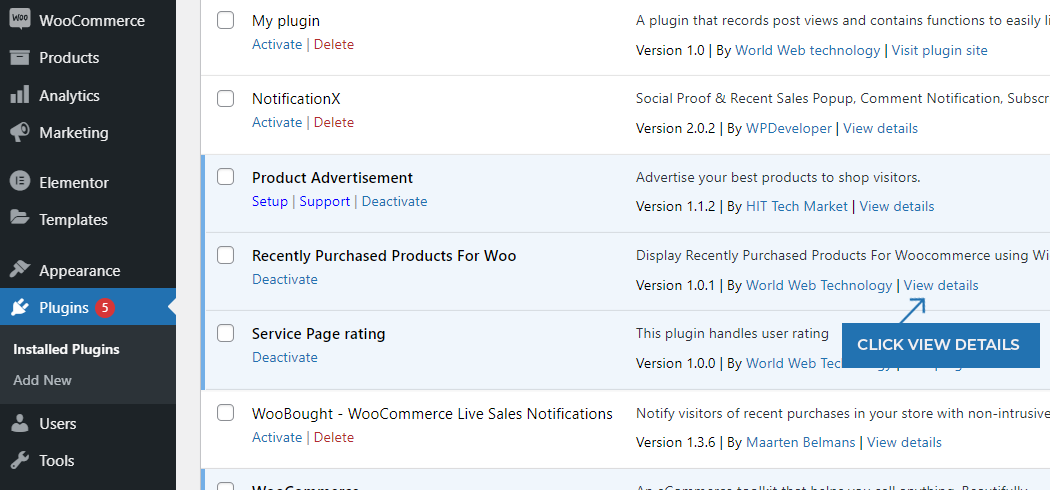Click 'Advertise your best products' description text
Screen dimensions: 1050x490
pyautogui.click(x=778, y=177)
